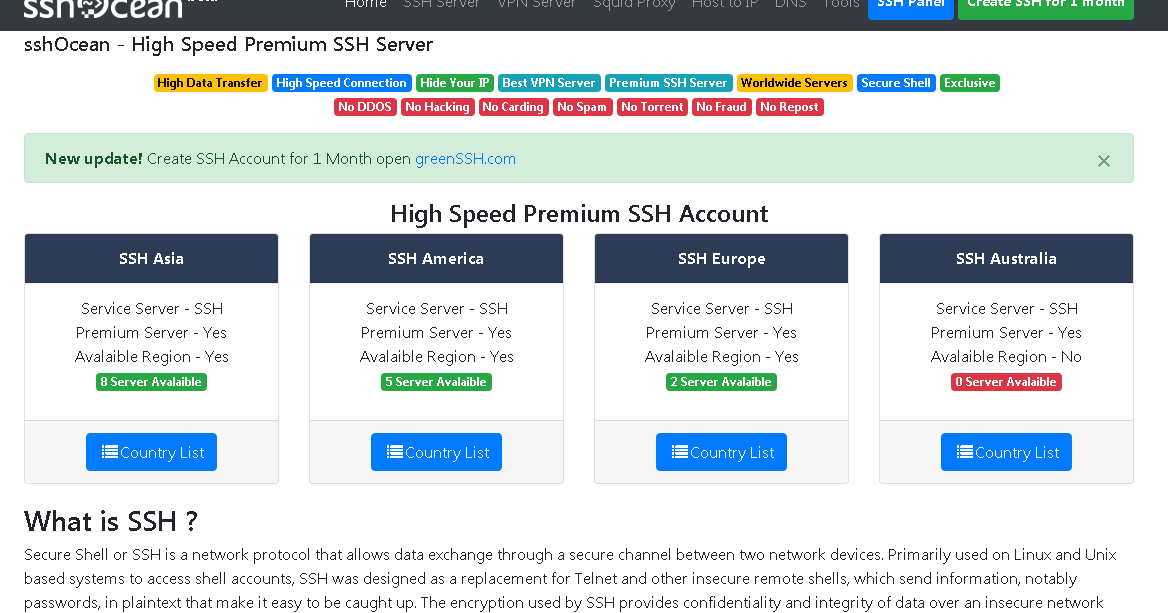Click the No Torrent badge
The height and width of the screenshot is (613, 1168).
click(x=652, y=107)
